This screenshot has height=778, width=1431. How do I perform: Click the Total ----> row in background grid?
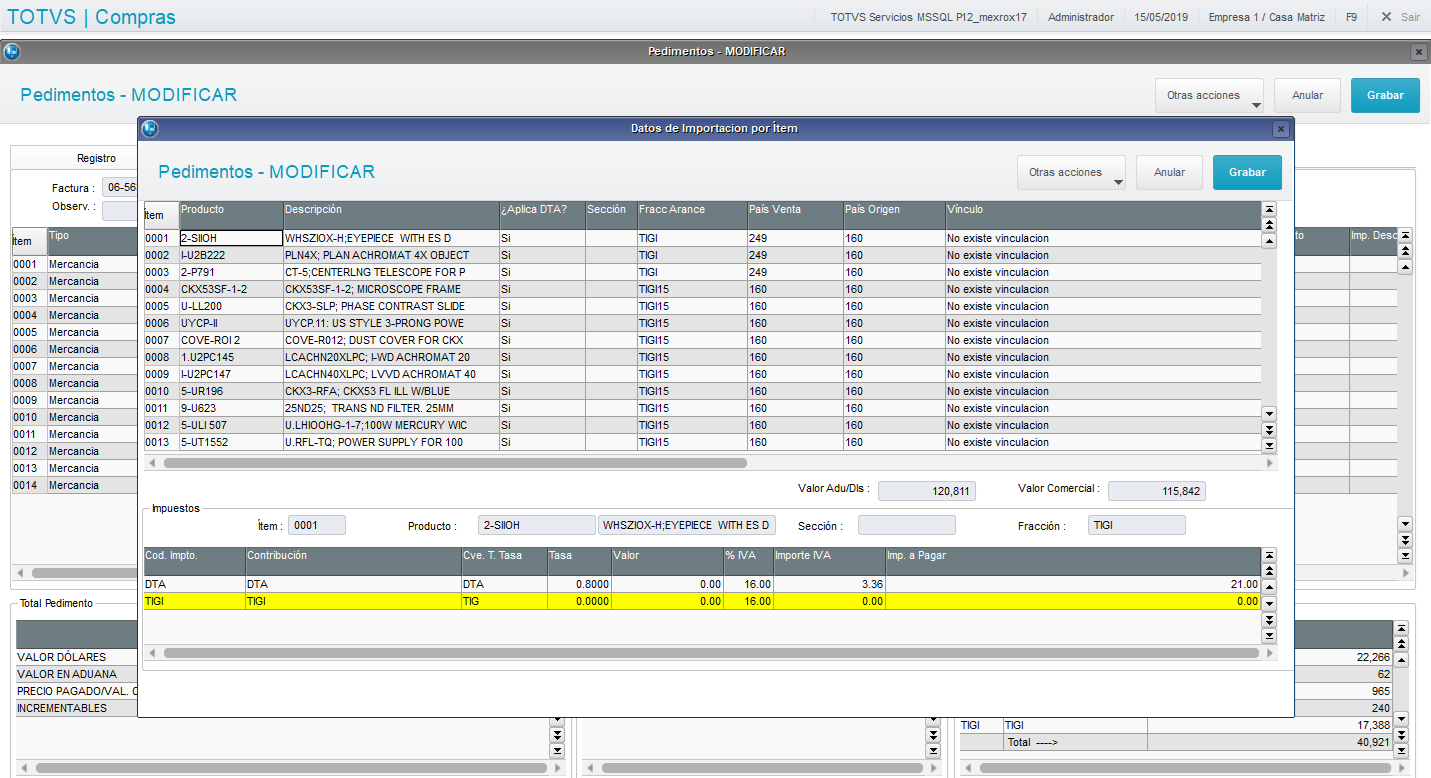click(1176, 742)
